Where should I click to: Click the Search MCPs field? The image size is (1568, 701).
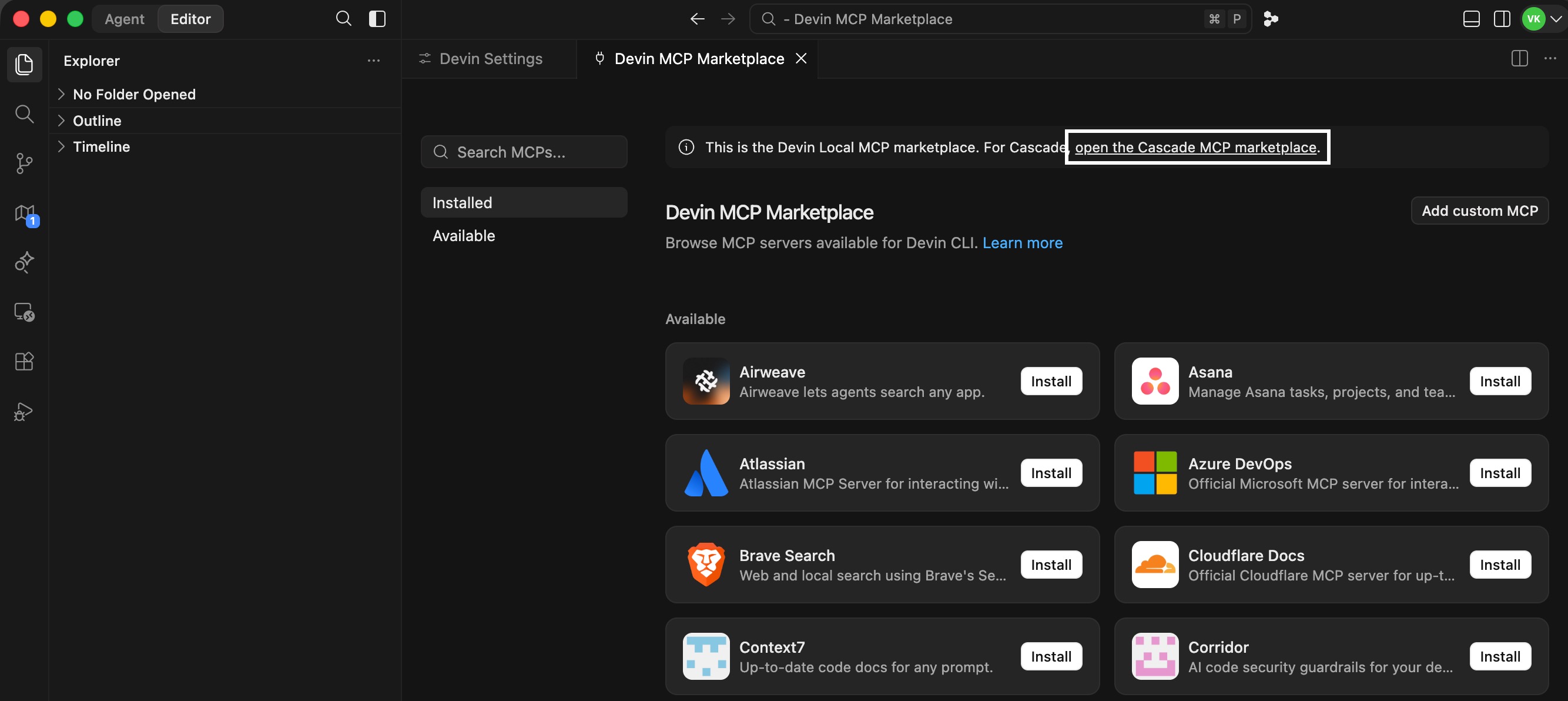[524, 152]
